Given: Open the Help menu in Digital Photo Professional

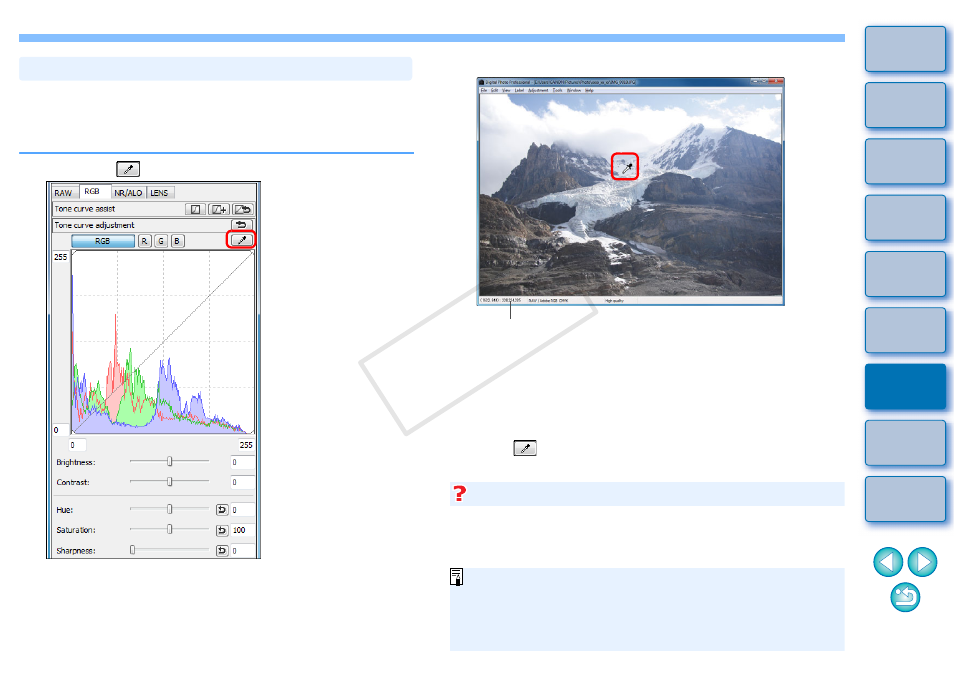Looking at the screenshot, I should tap(590, 90).
